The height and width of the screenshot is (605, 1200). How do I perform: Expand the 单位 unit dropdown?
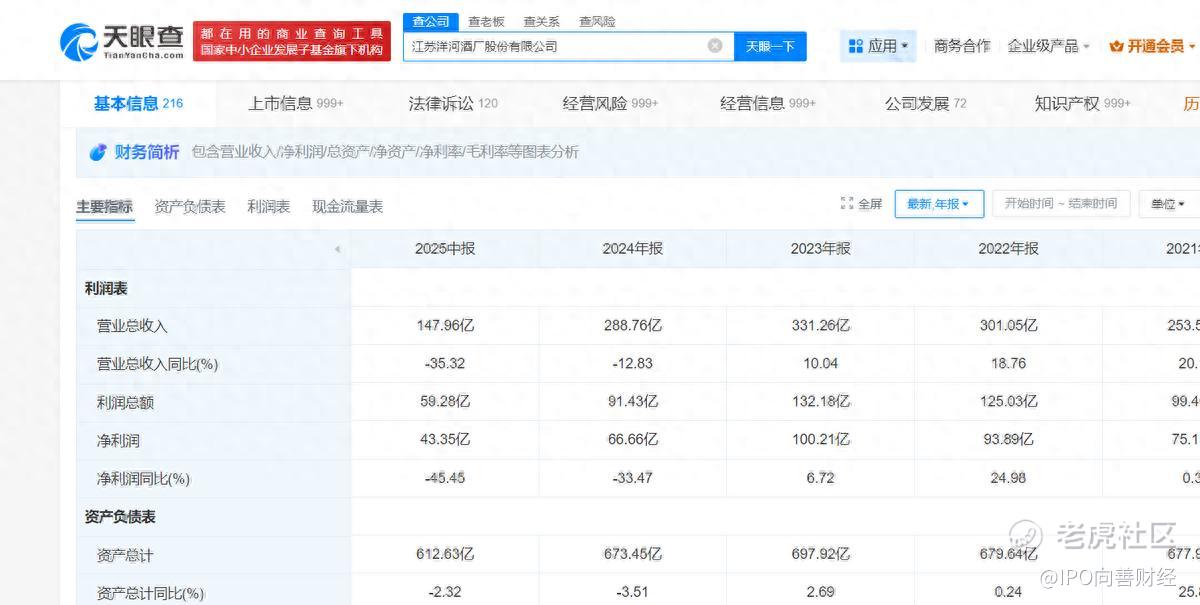click(x=1167, y=204)
